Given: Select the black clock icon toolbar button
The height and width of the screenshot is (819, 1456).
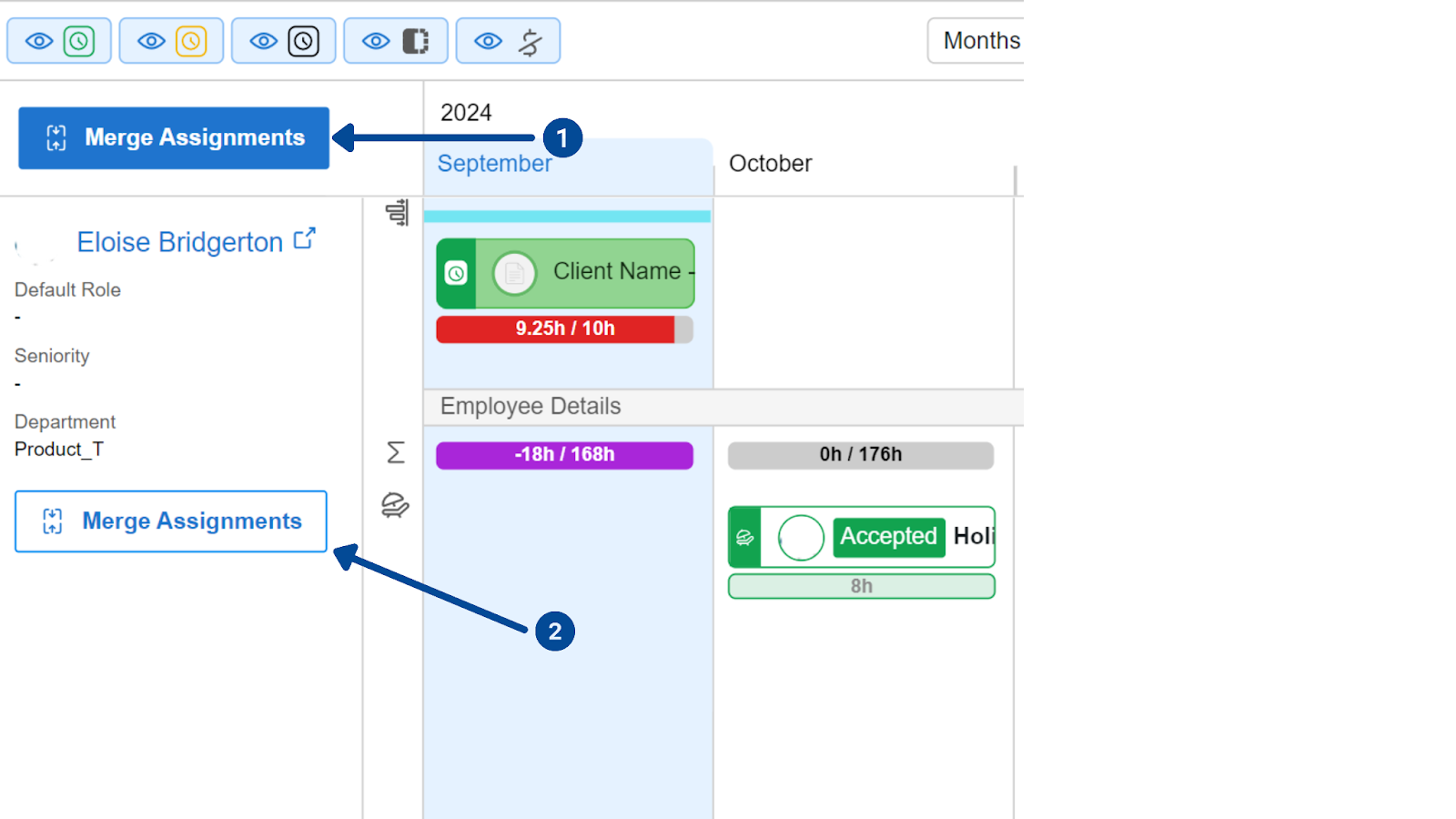Looking at the screenshot, I should 302,40.
